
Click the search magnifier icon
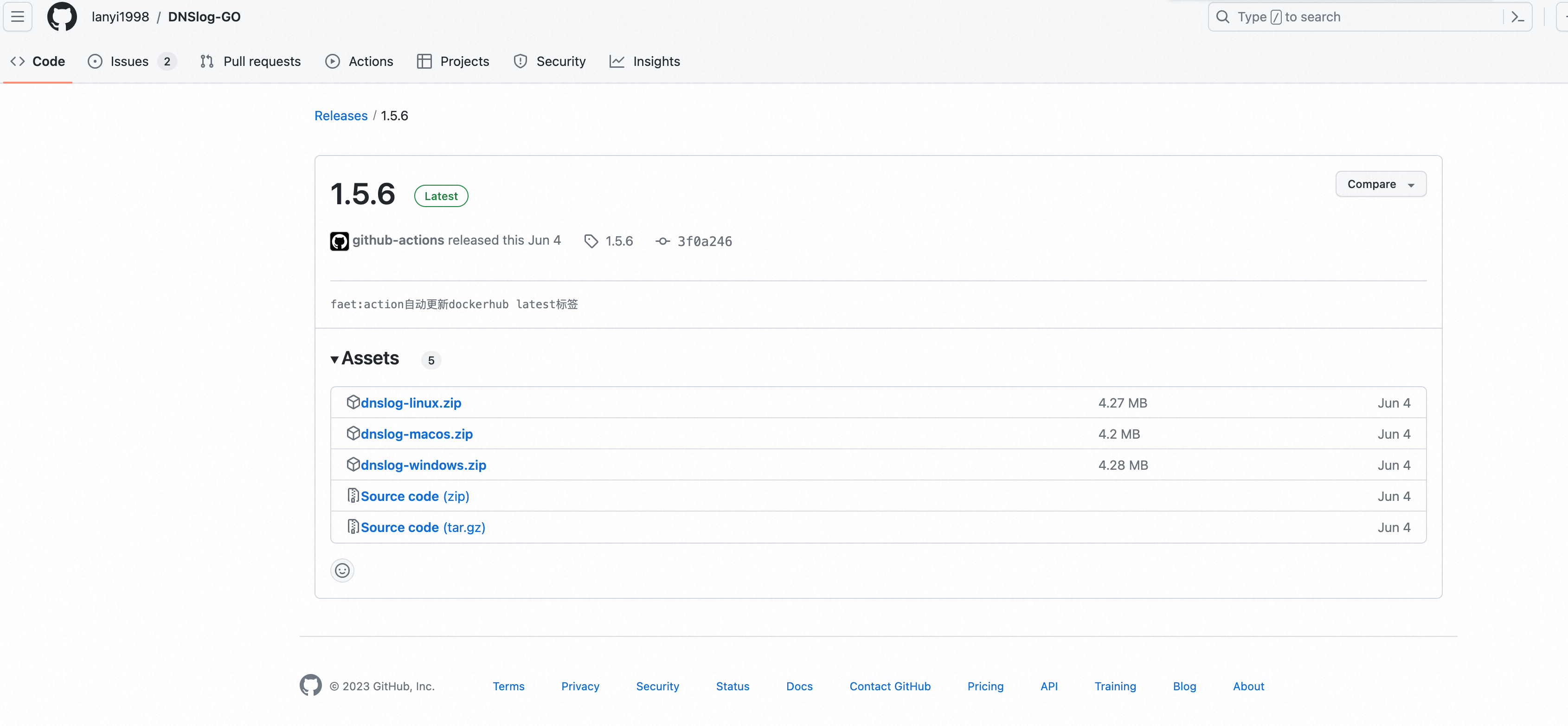[1222, 17]
